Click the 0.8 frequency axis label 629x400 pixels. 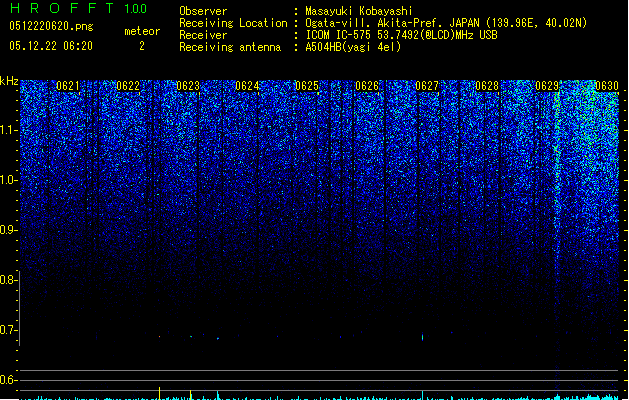[x=9, y=280]
